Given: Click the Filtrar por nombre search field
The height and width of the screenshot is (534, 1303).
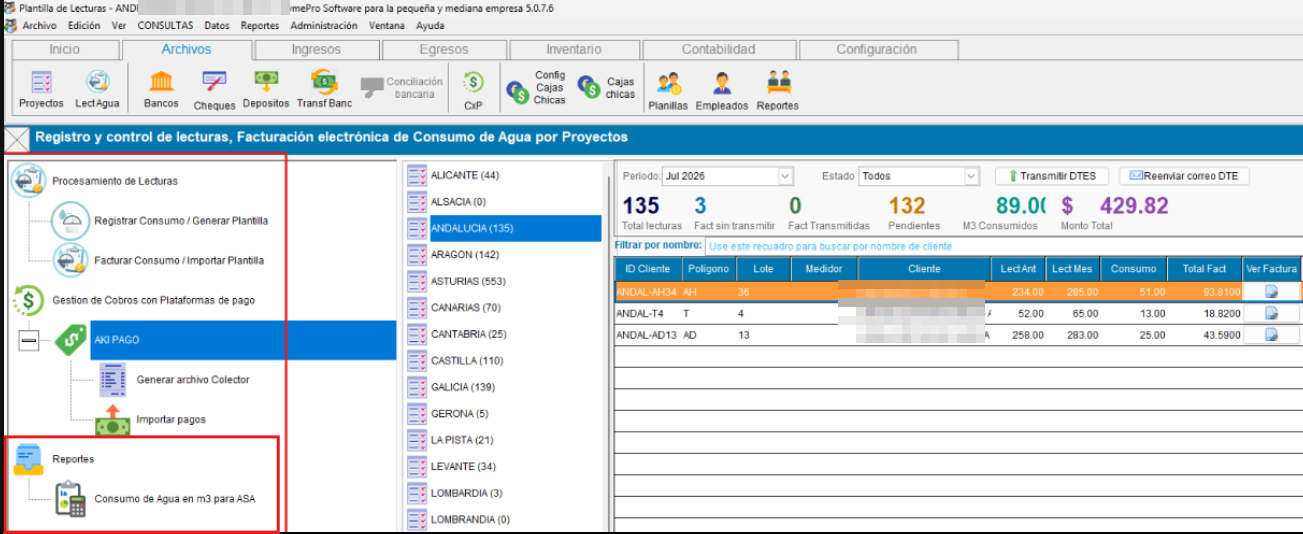Looking at the screenshot, I should [1002, 246].
